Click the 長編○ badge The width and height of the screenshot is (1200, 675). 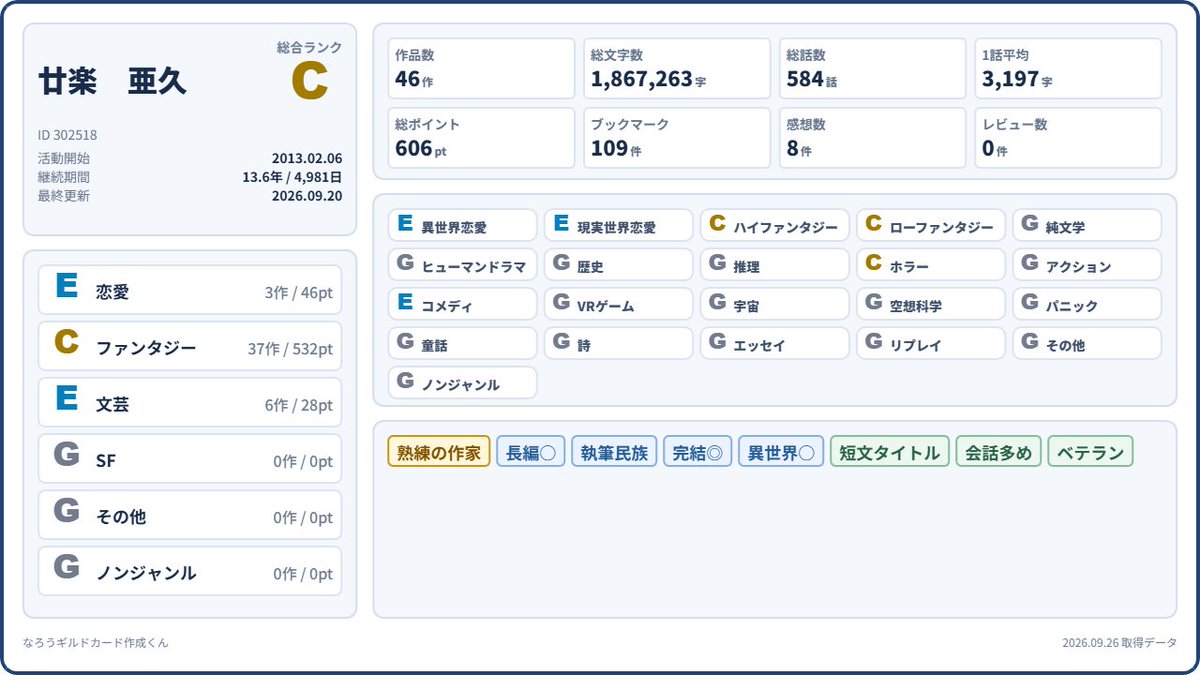531,452
